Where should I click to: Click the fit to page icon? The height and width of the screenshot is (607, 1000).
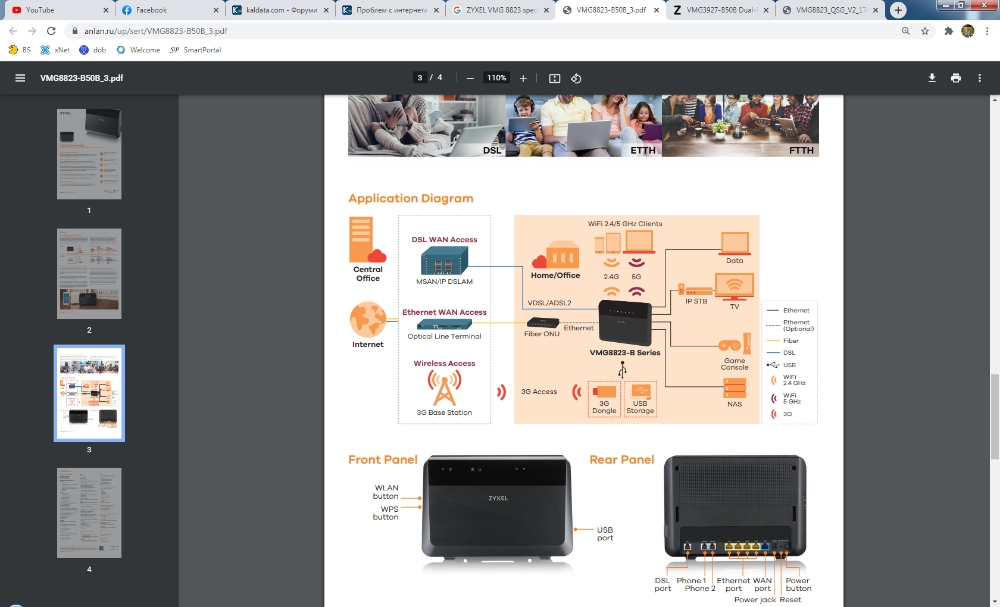coord(554,78)
